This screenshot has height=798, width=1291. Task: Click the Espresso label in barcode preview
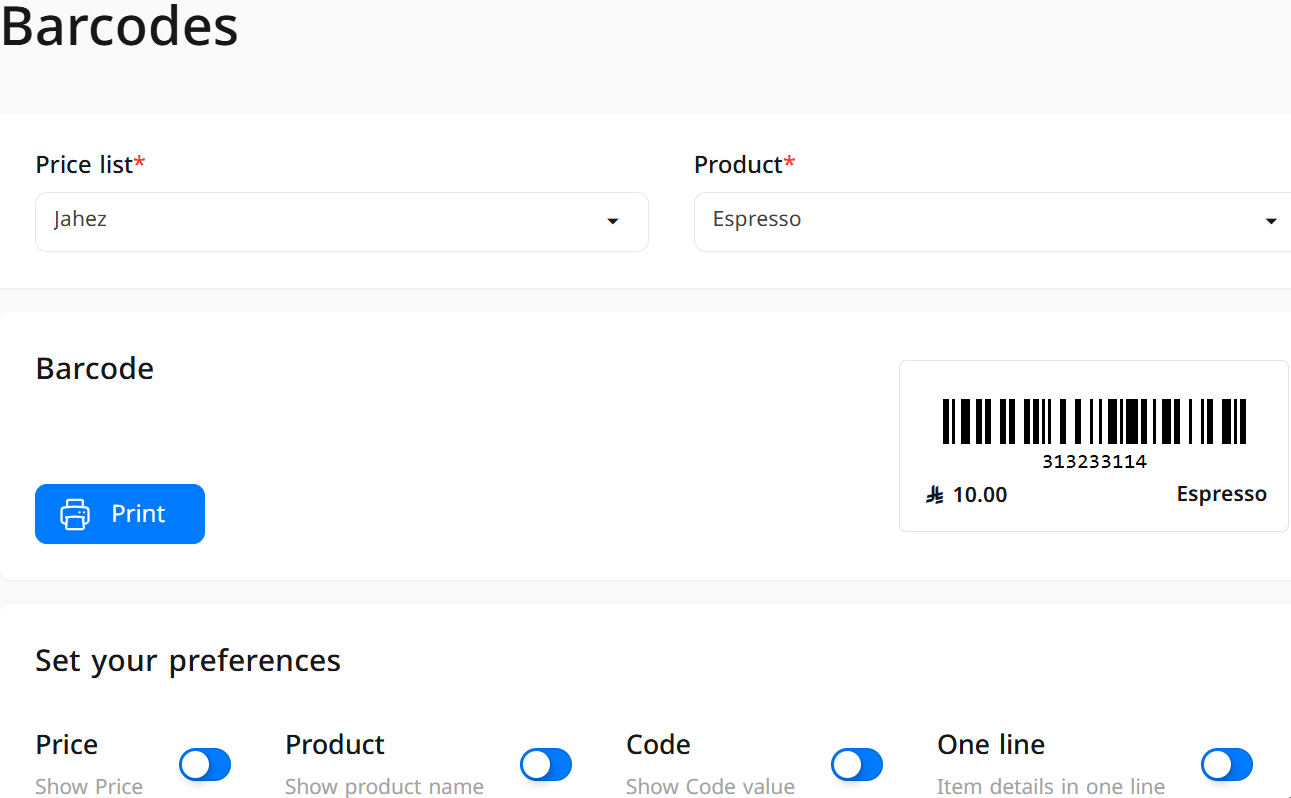[x=1221, y=494]
